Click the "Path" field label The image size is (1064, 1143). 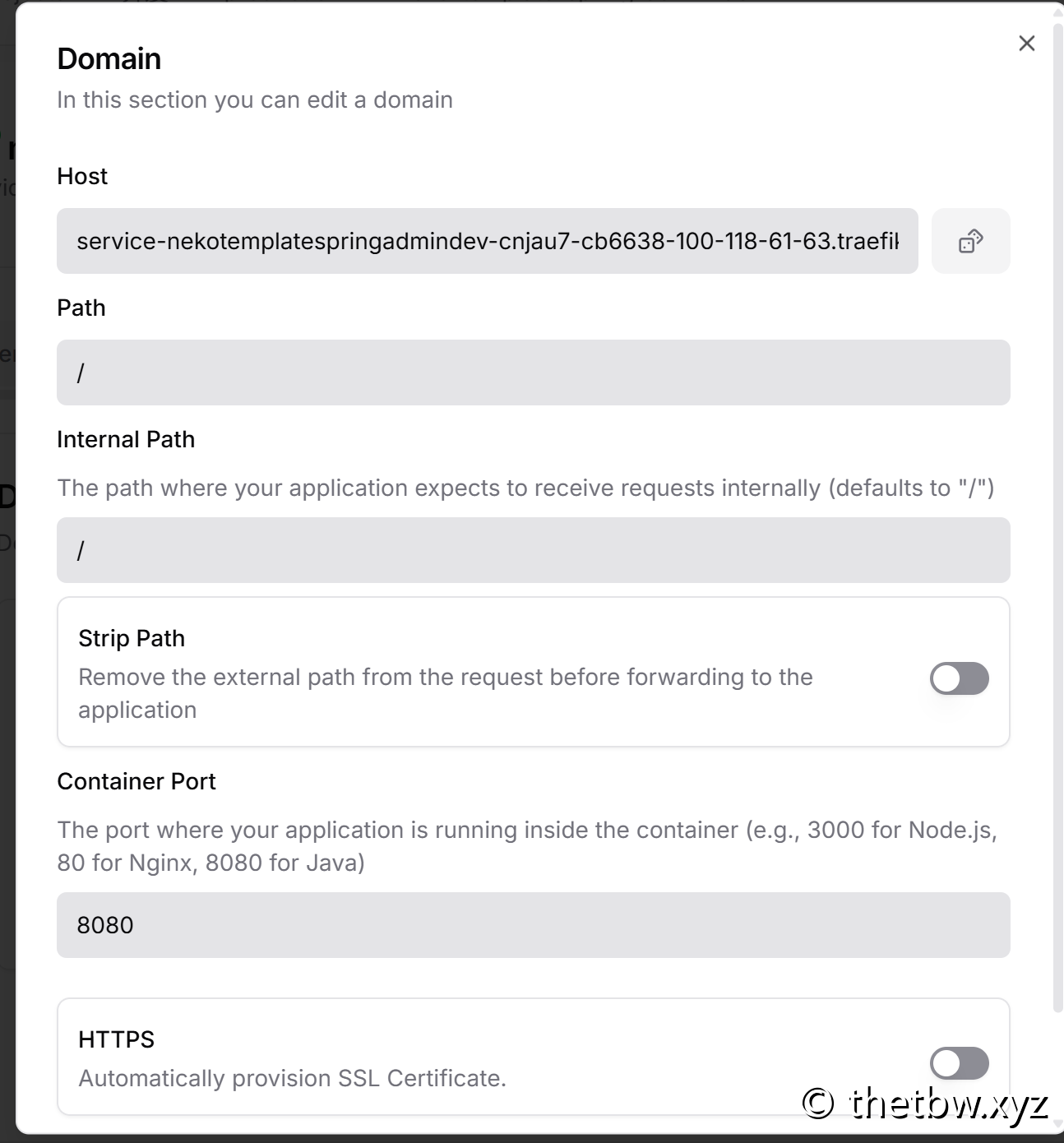[81, 308]
